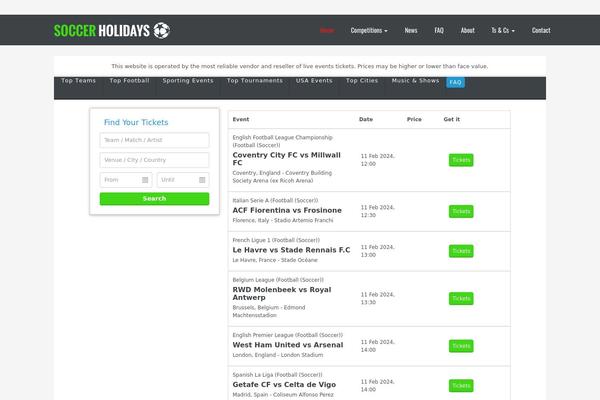Viewport: 600px width, 400px height.
Task: Open West Ham United vs Arsenal event
Action: [x=288, y=345]
